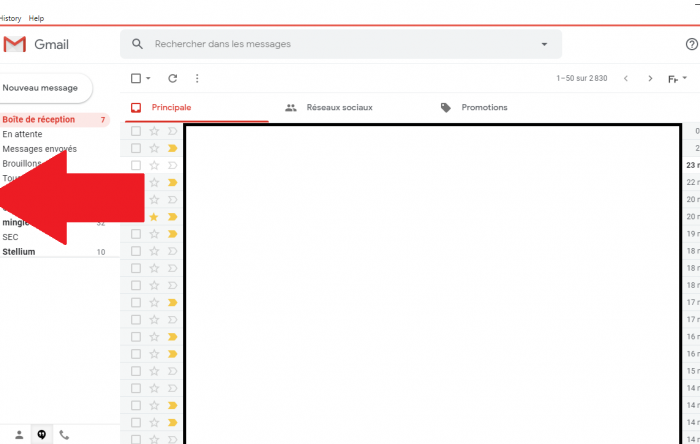This screenshot has width=700, height=444.
Task: Open the SEC label
Action: click(x=10, y=237)
